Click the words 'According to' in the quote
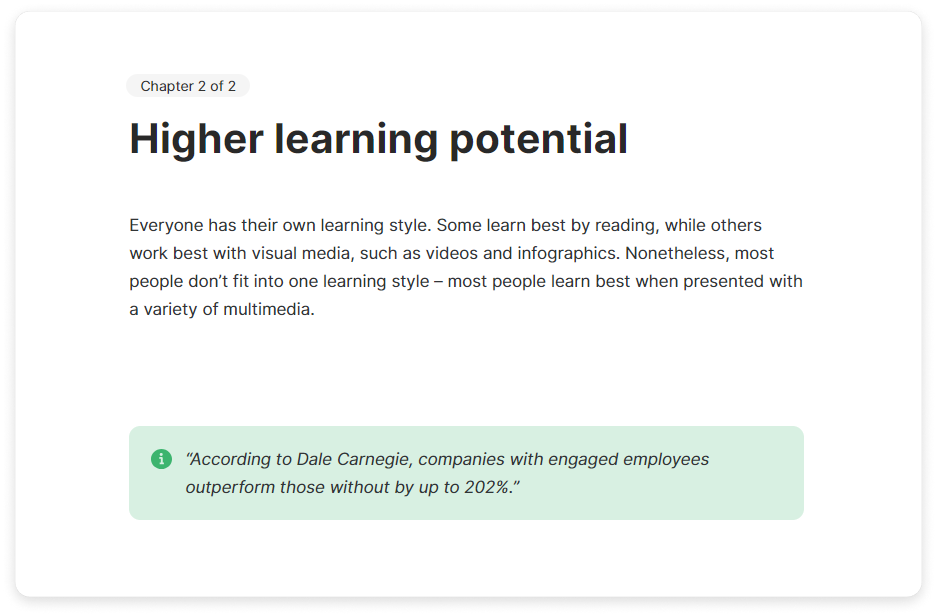The width and height of the screenshot is (937, 616). point(240,459)
